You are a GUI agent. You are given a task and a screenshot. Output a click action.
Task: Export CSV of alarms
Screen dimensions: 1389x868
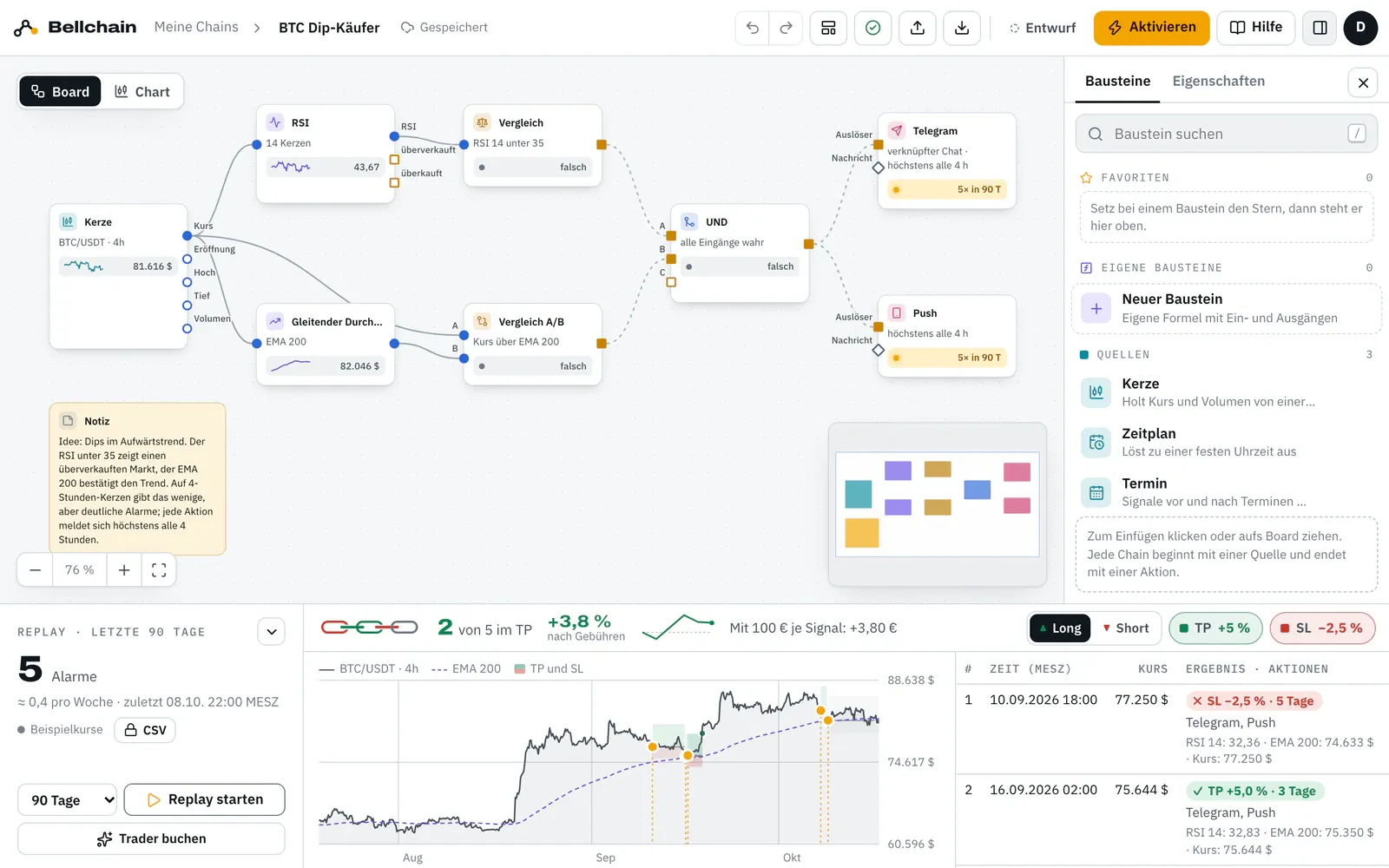145,730
